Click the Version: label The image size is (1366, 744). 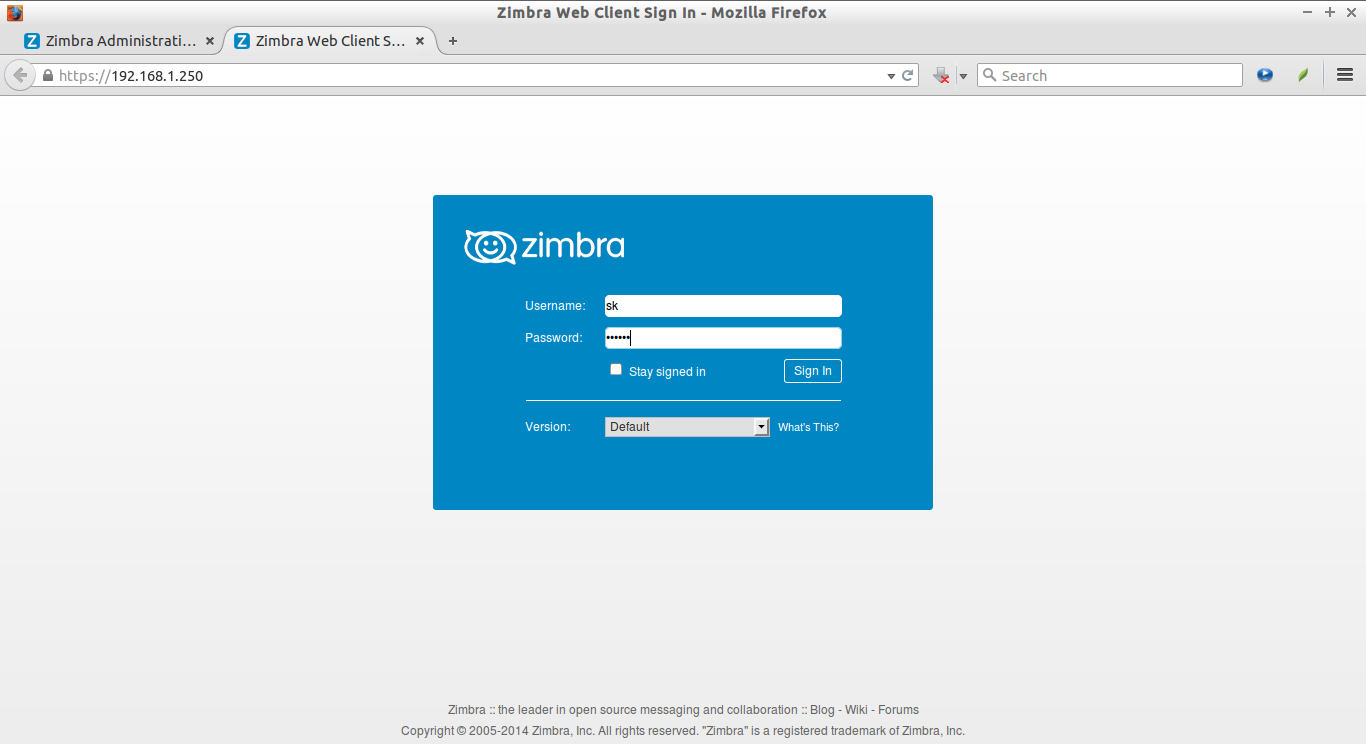click(548, 427)
